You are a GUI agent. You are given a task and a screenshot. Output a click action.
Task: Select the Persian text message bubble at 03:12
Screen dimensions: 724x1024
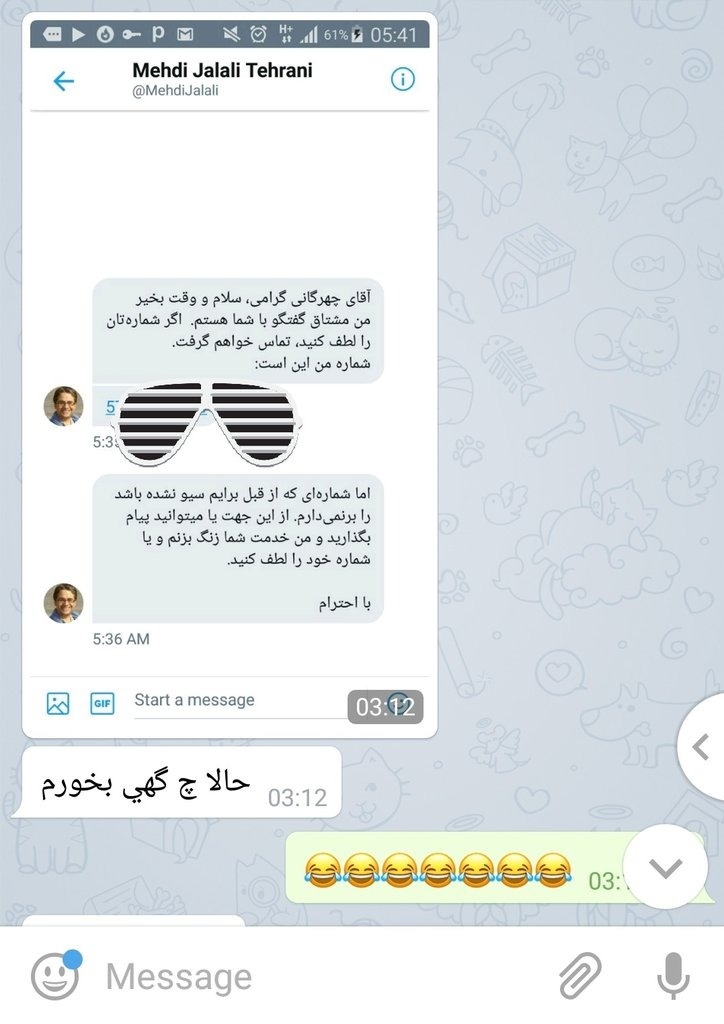pos(176,782)
